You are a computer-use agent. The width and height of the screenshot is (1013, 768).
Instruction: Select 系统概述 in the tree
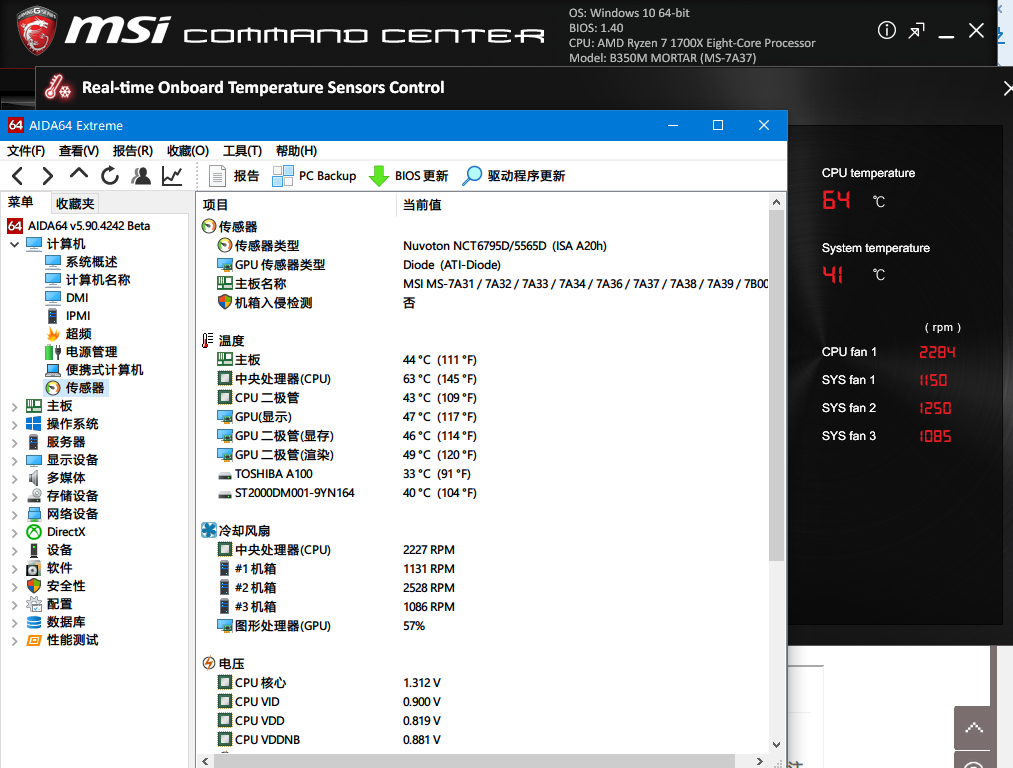click(81, 262)
